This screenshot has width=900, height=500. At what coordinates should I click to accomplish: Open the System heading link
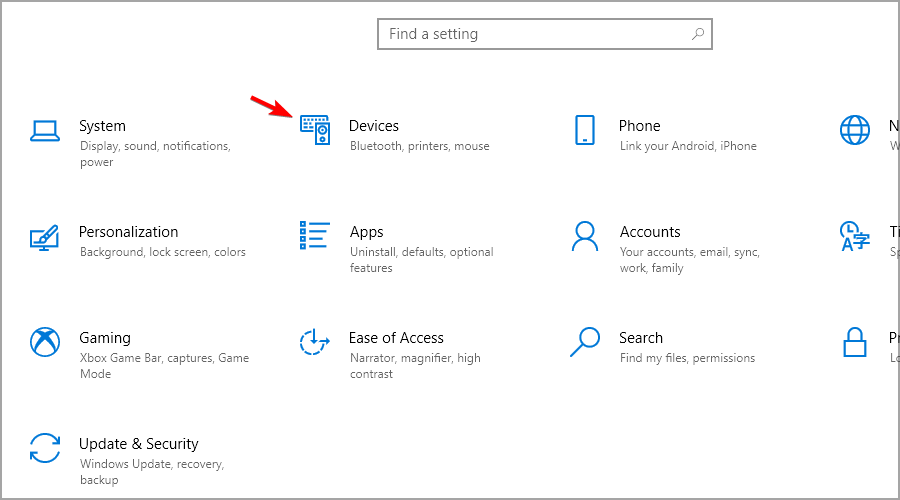(x=102, y=126)
